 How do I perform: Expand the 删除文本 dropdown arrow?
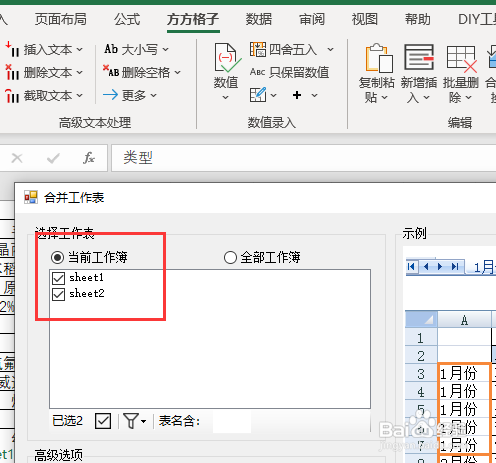[x=79, y=72]
